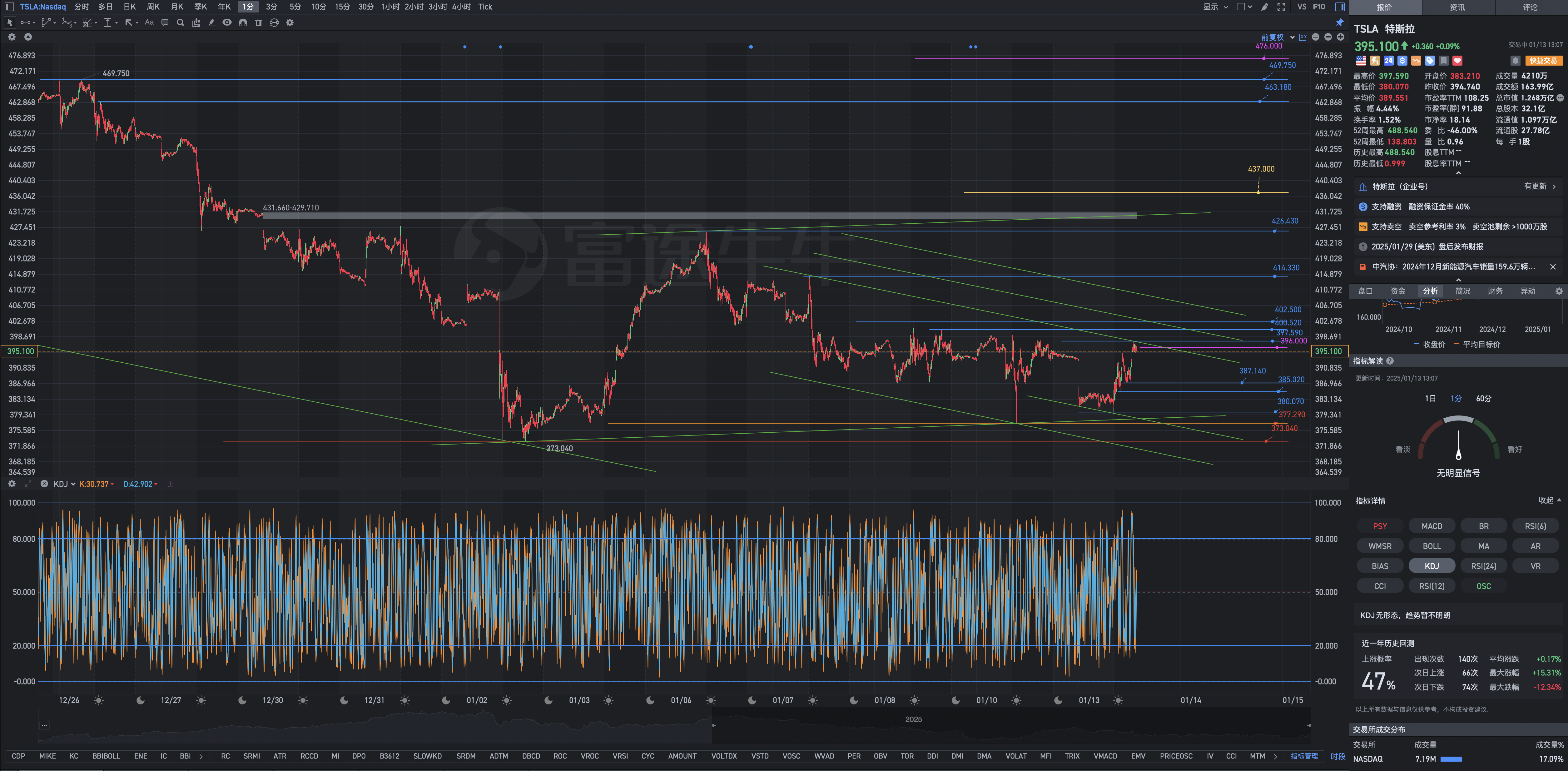1568x771 pixels.
Task: Switch gauge to 1日 period
Action: click(x=1431, y=398)
